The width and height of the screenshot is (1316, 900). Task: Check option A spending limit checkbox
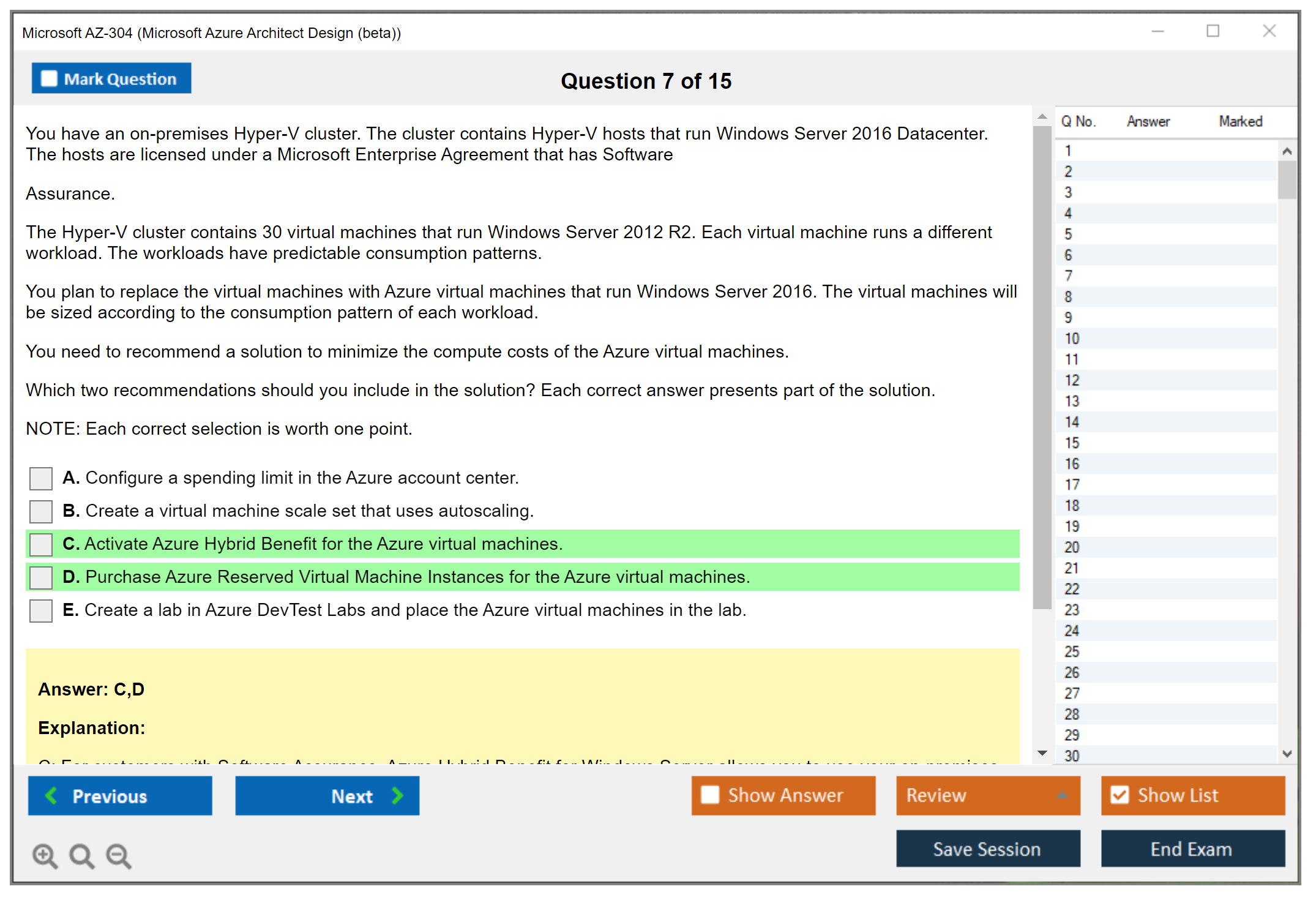pos(41,478)
